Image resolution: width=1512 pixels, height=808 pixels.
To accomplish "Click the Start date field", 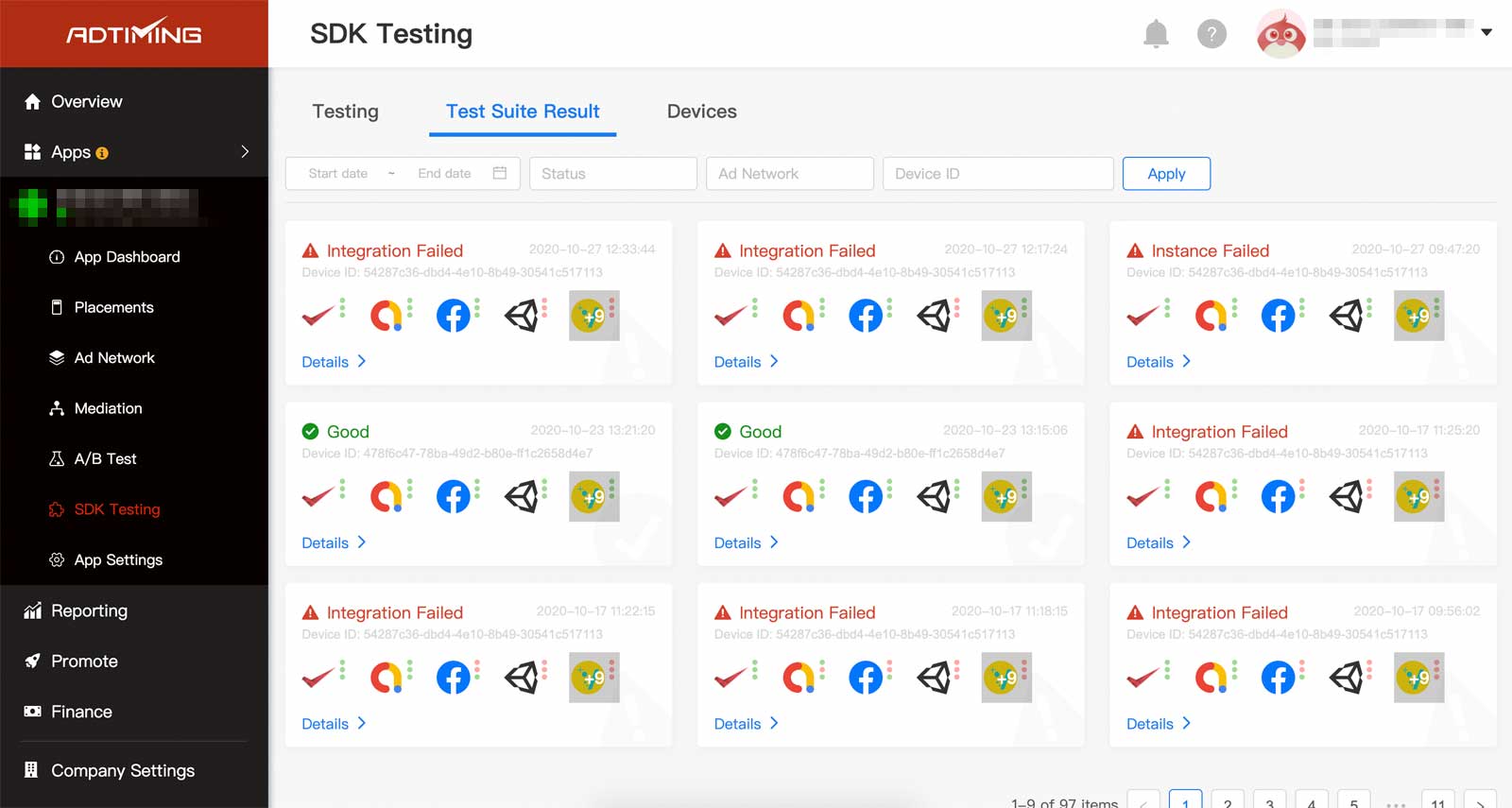I will coord(338,173).
